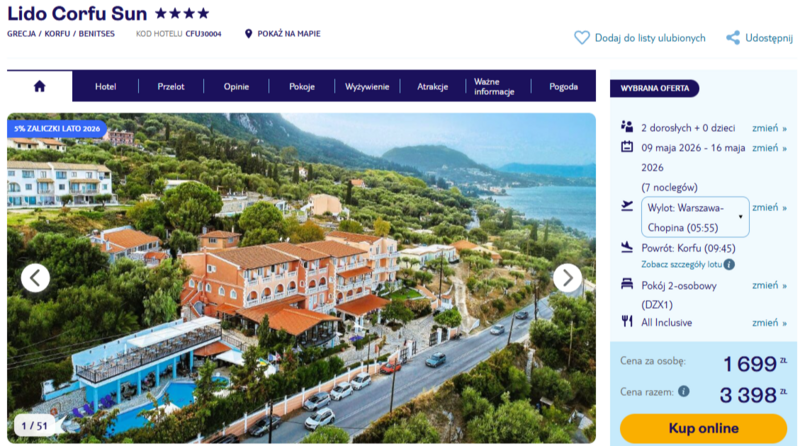Click Pokaż na mapie link

pyautogui.click(x=289, y=34)
